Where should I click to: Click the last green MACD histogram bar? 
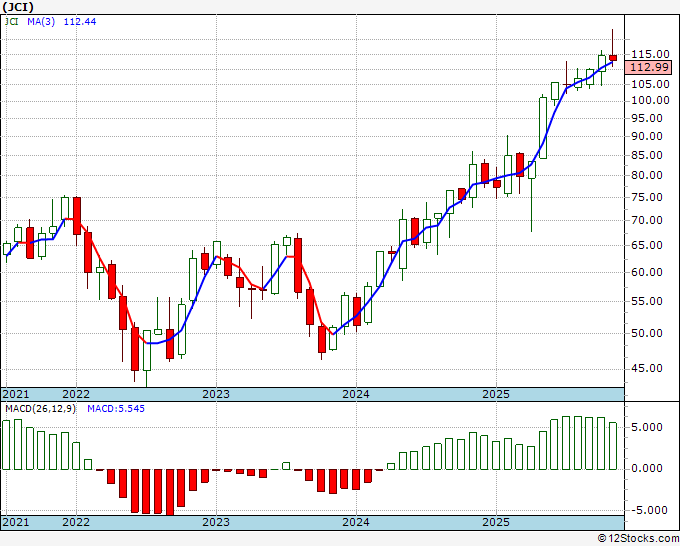click(613, 446)
